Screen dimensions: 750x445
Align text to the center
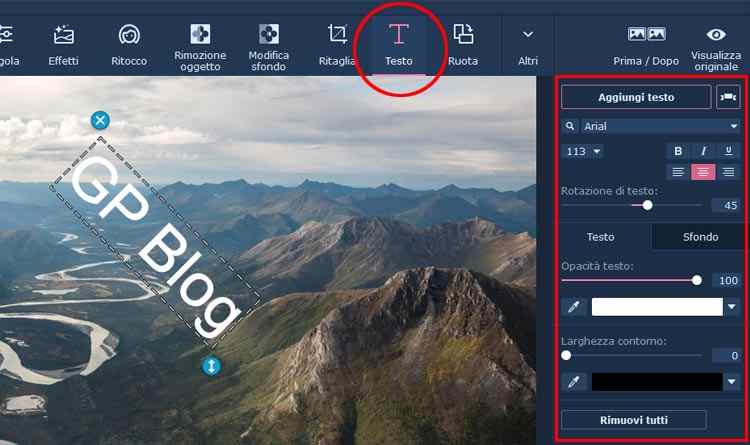pos(703,172)
